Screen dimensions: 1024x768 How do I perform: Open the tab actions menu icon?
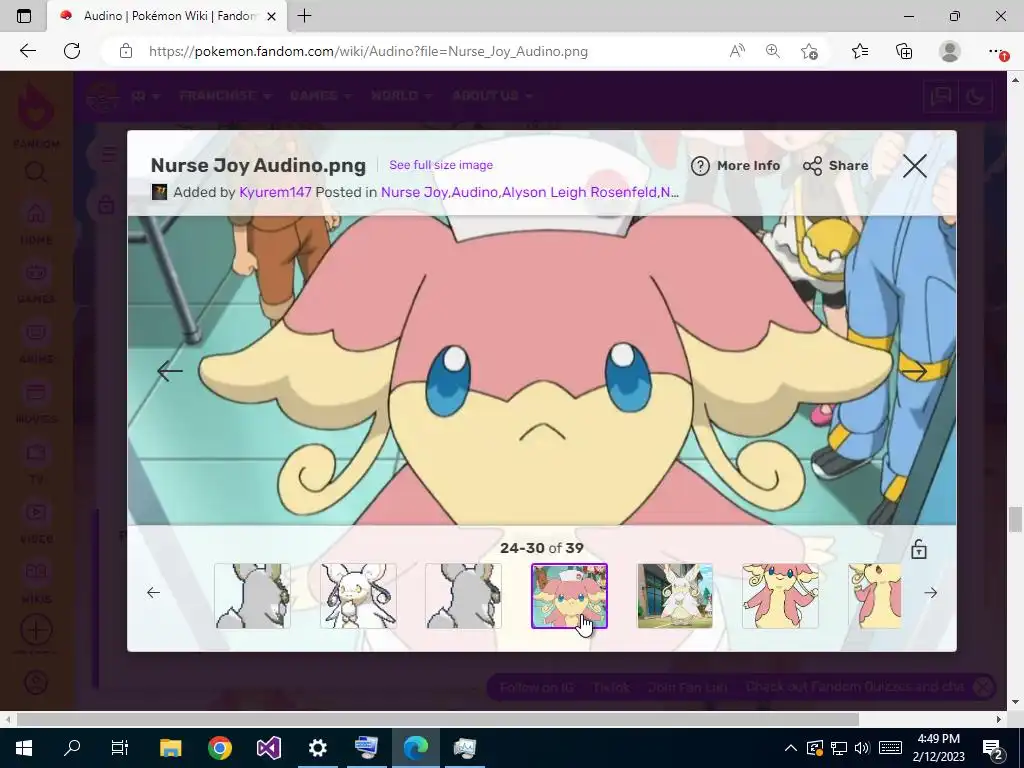pyautogui.click(x=24, y=16)
